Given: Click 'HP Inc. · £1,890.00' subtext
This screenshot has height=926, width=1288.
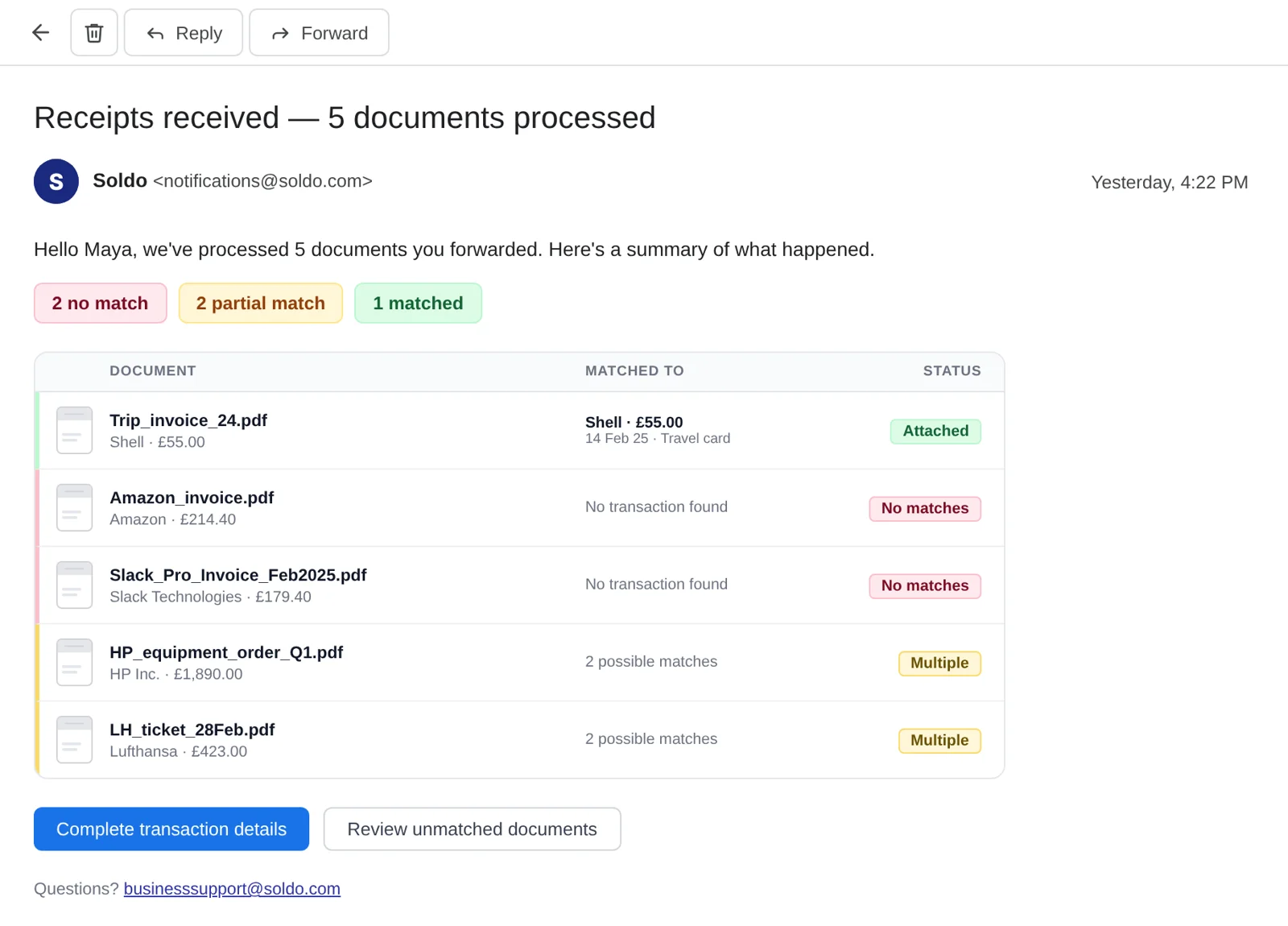Looking at the screenshot, I should tap(176, 674).
